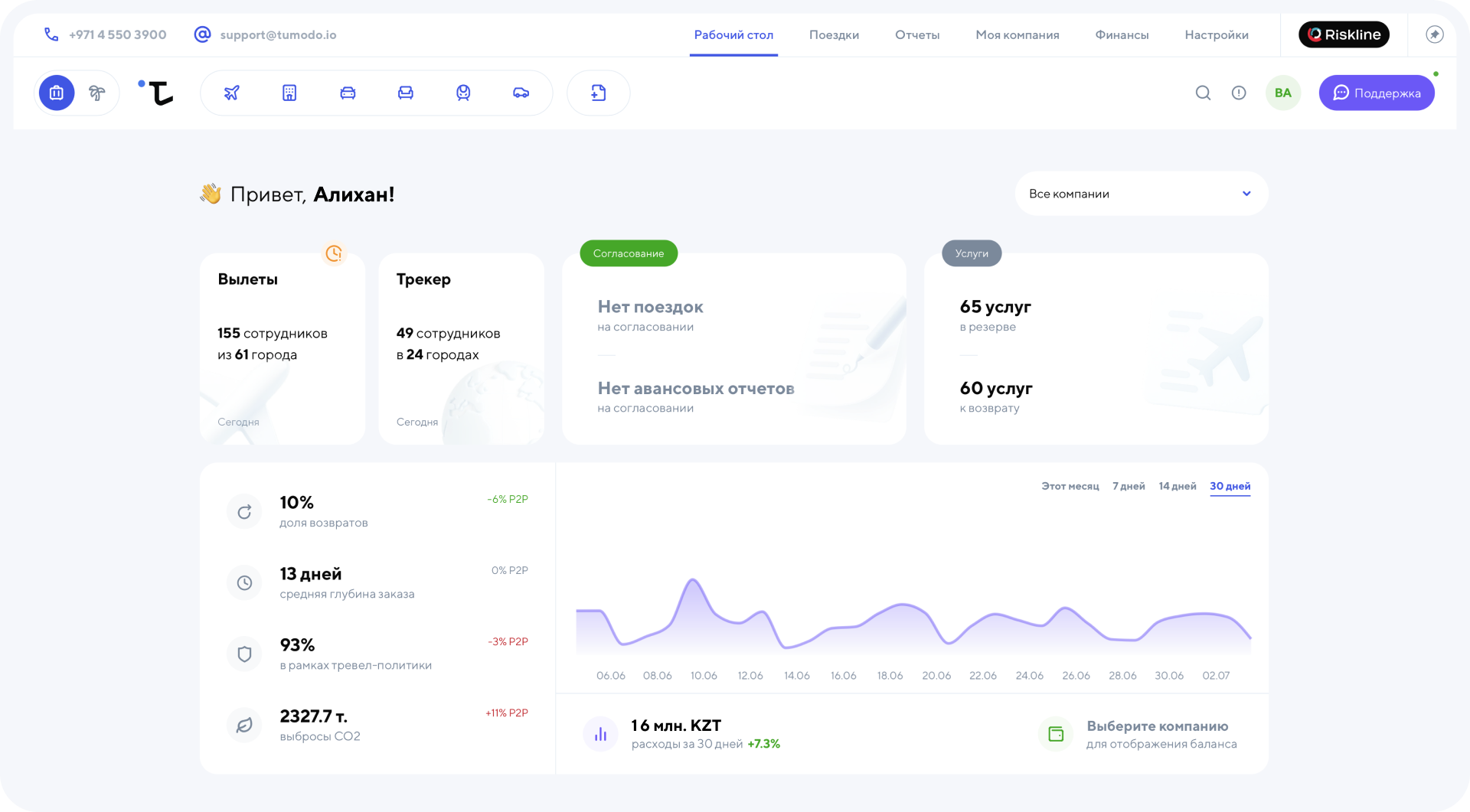The height and width of the screenshot is (812, 1470).
Task: Click the phone icon in header
Action: click(51, 34)
